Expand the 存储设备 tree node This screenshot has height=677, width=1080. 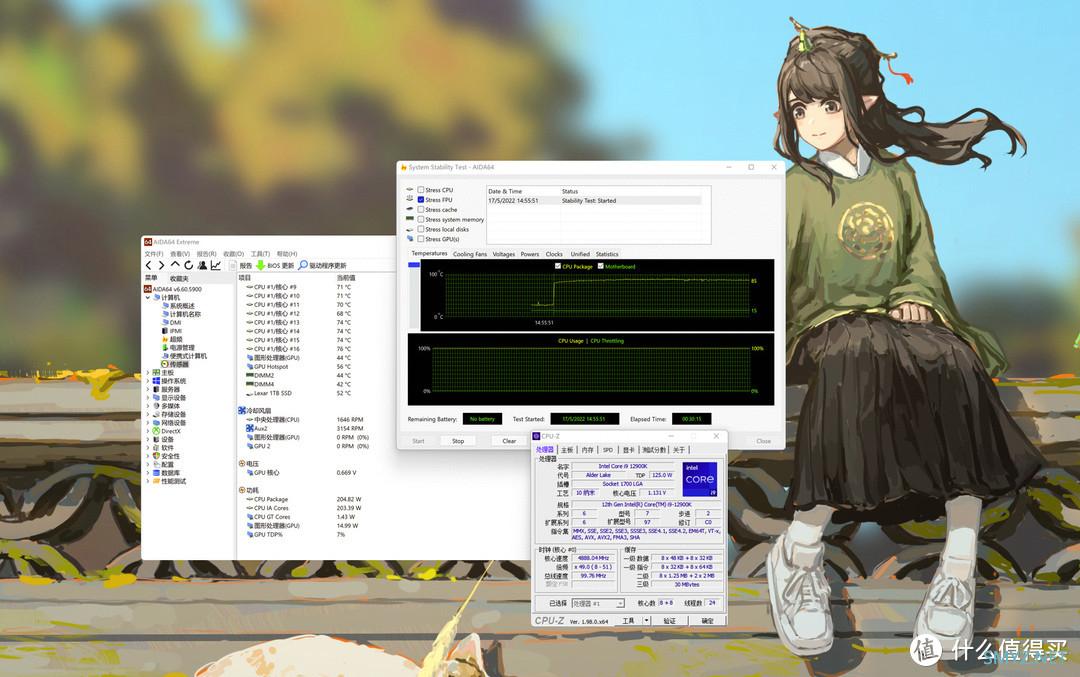click(148, 415)
